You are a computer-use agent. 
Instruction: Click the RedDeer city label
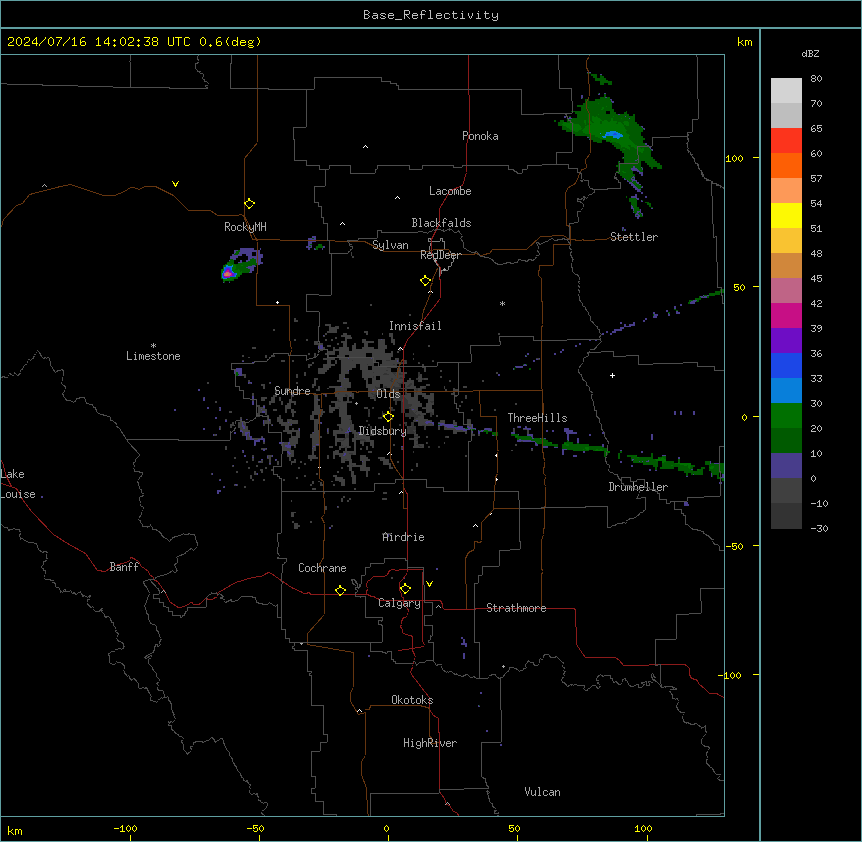440,255
